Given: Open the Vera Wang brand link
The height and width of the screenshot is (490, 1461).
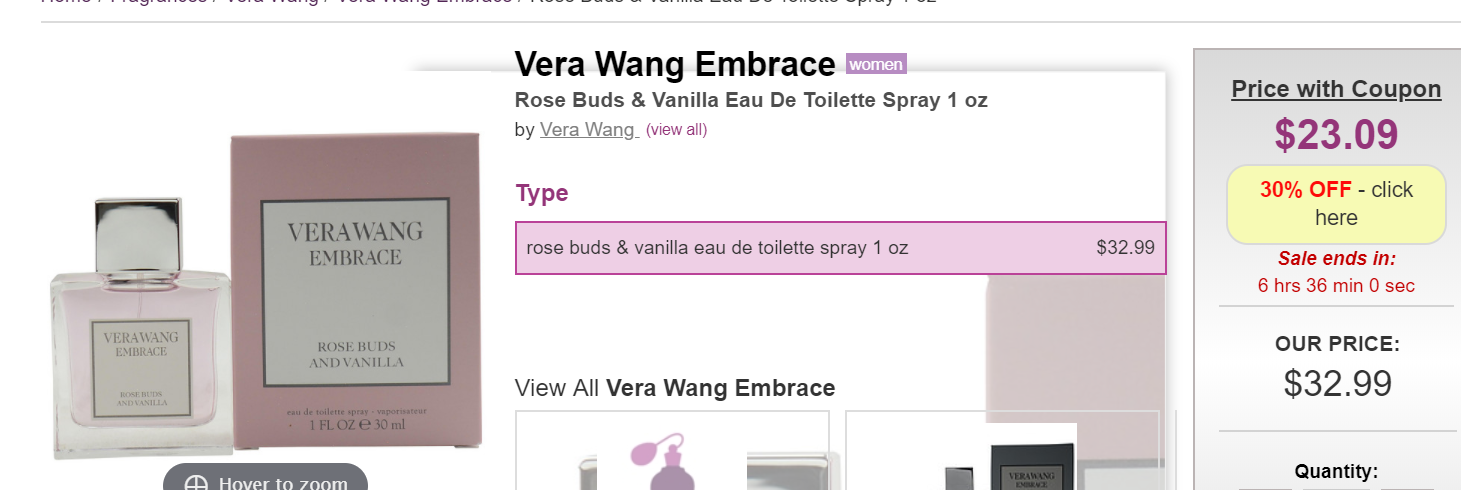Looking at the screenshot, I should (588, 129).
